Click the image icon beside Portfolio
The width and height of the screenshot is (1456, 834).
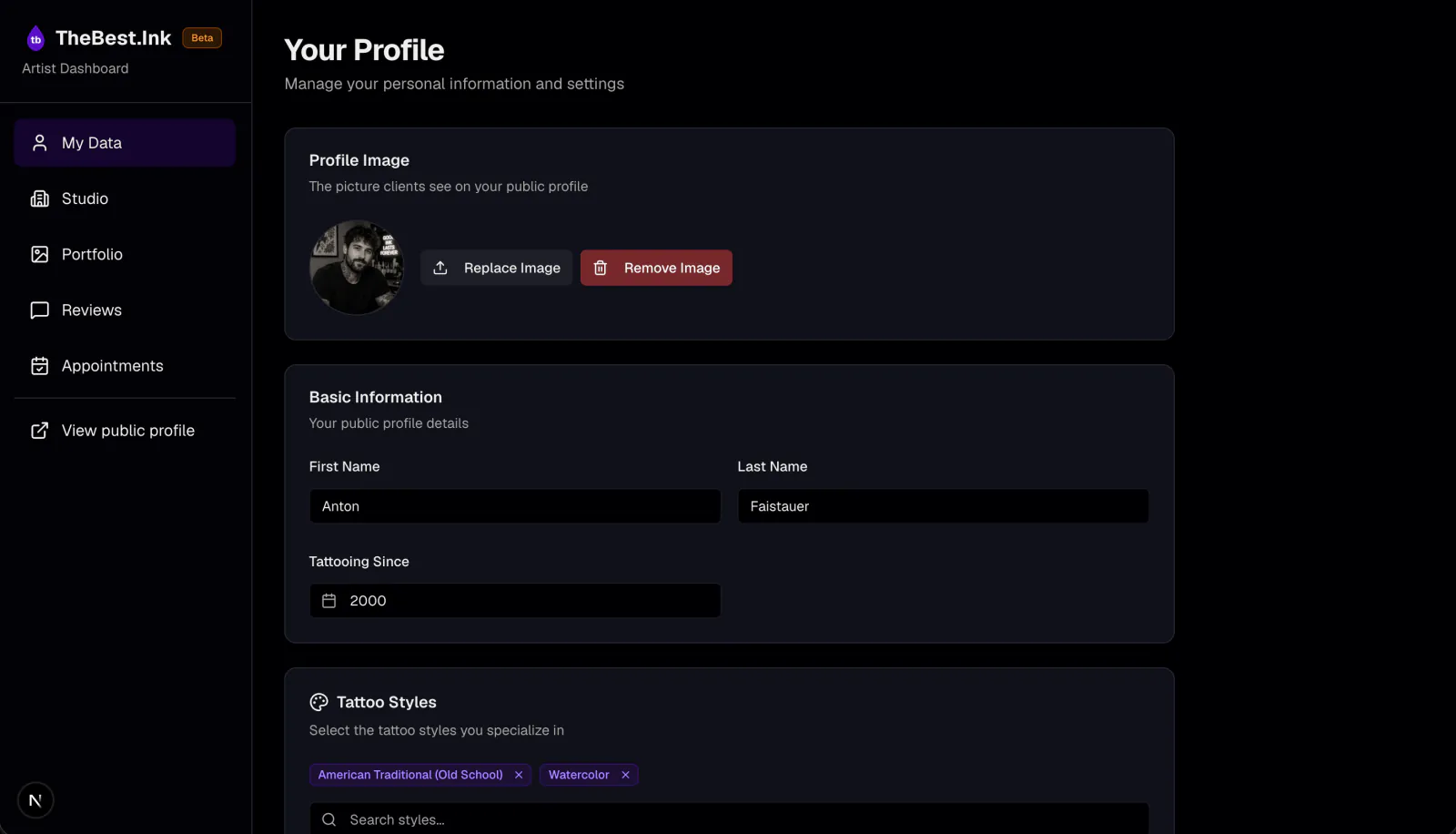coord(39,254)
